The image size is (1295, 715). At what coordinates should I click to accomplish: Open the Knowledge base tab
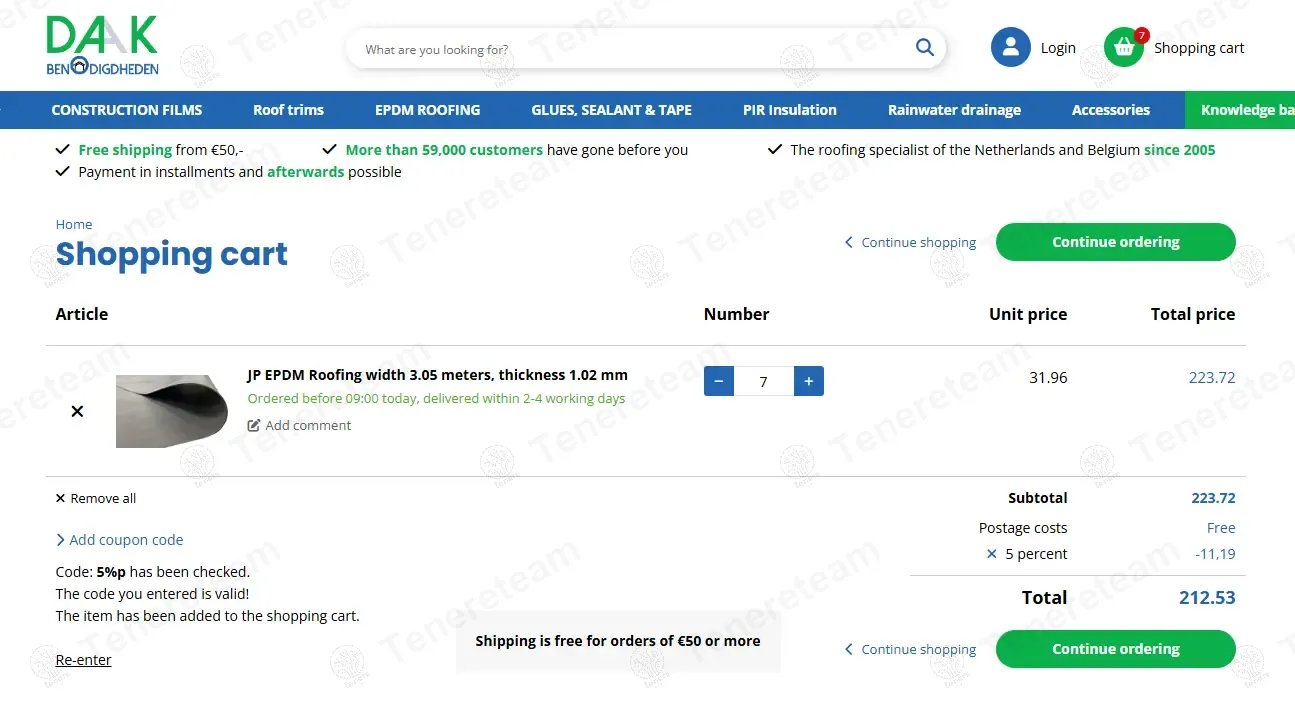1240,110
